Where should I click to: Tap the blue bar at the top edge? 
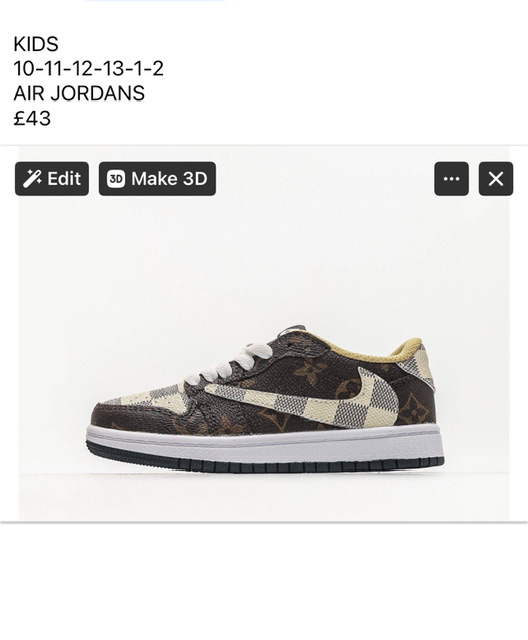click(155, 1)
